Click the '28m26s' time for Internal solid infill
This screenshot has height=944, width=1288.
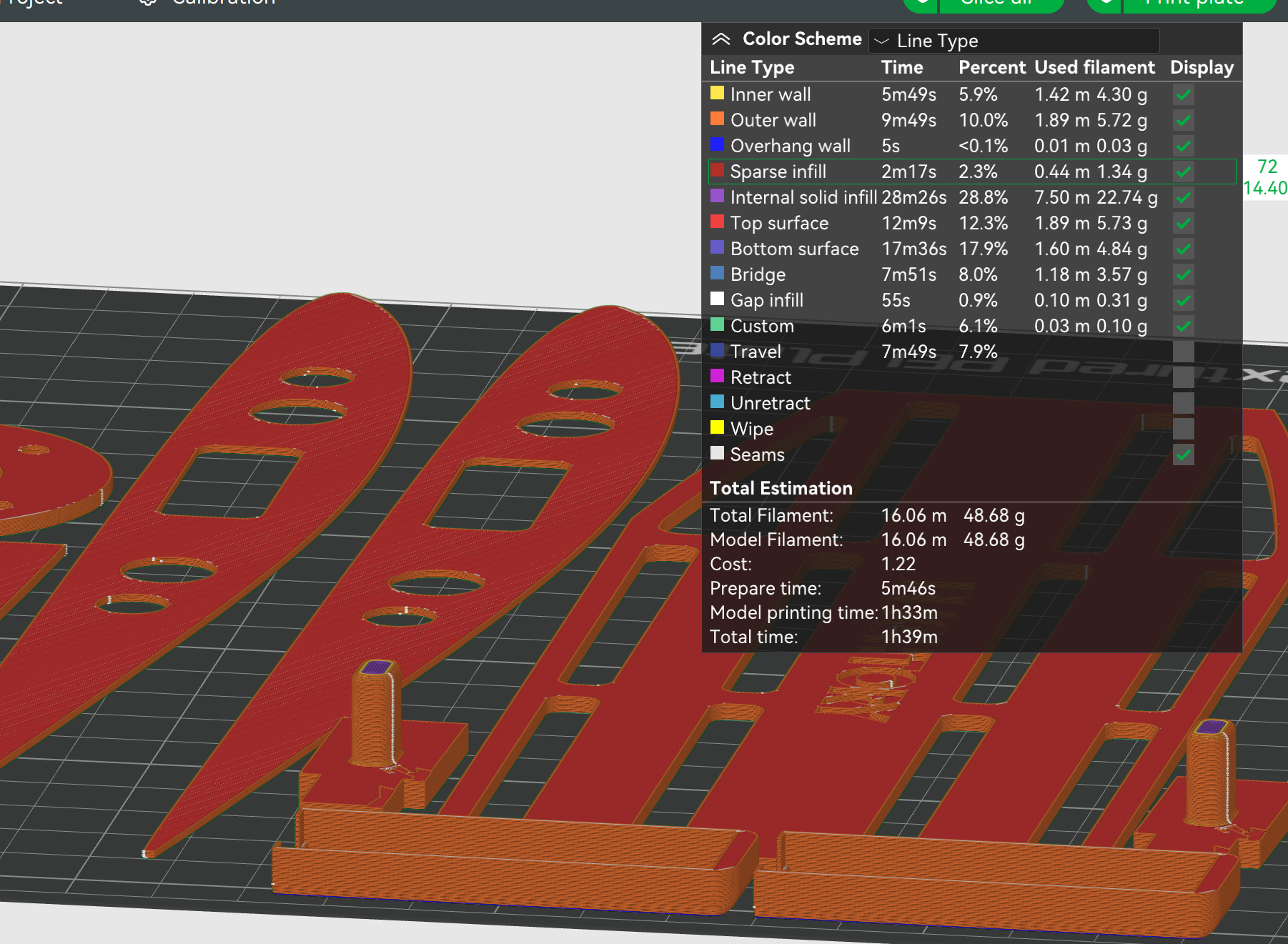(x=914, y=197)
